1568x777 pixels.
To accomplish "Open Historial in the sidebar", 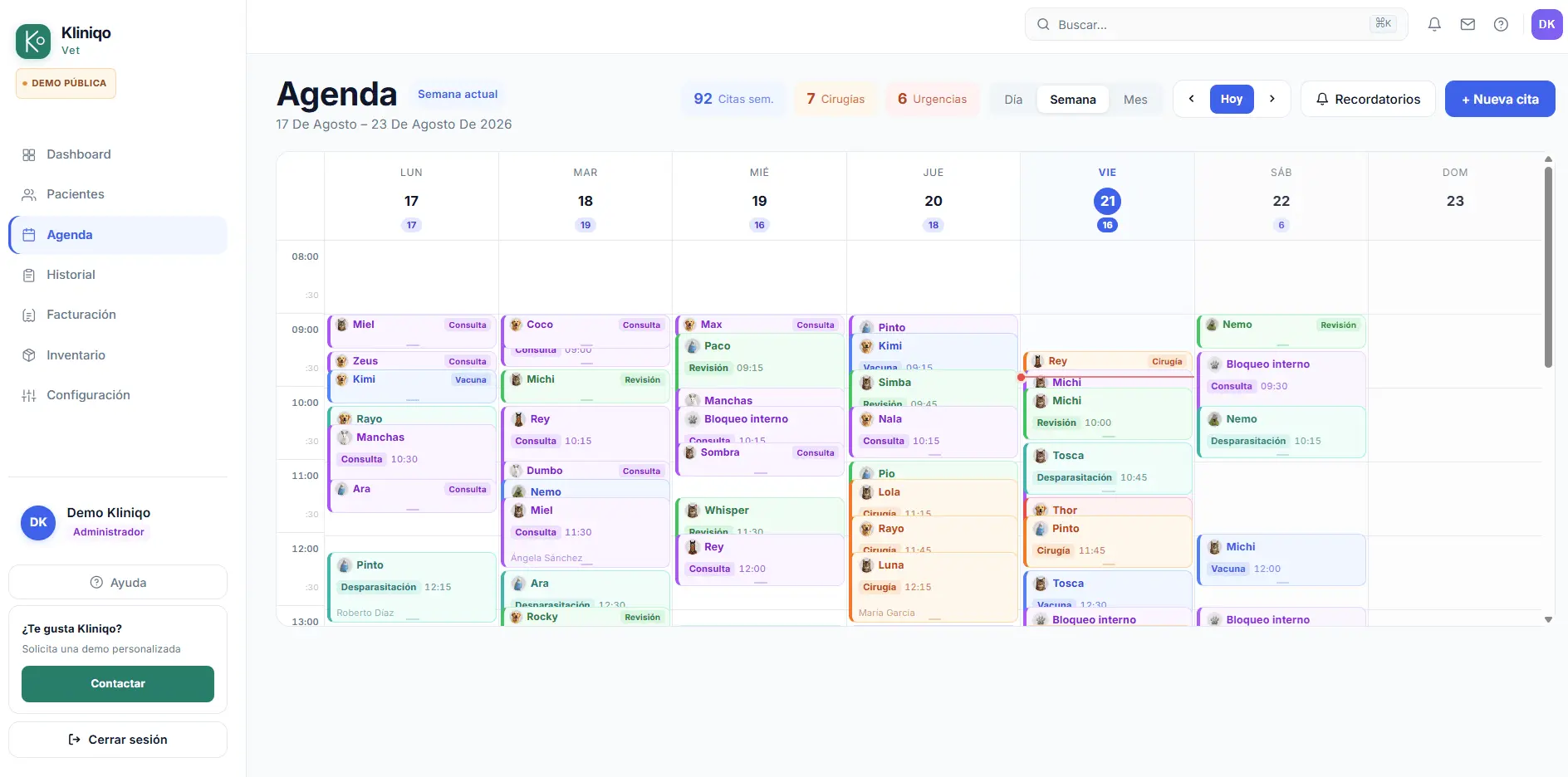I will click(117, 275).
